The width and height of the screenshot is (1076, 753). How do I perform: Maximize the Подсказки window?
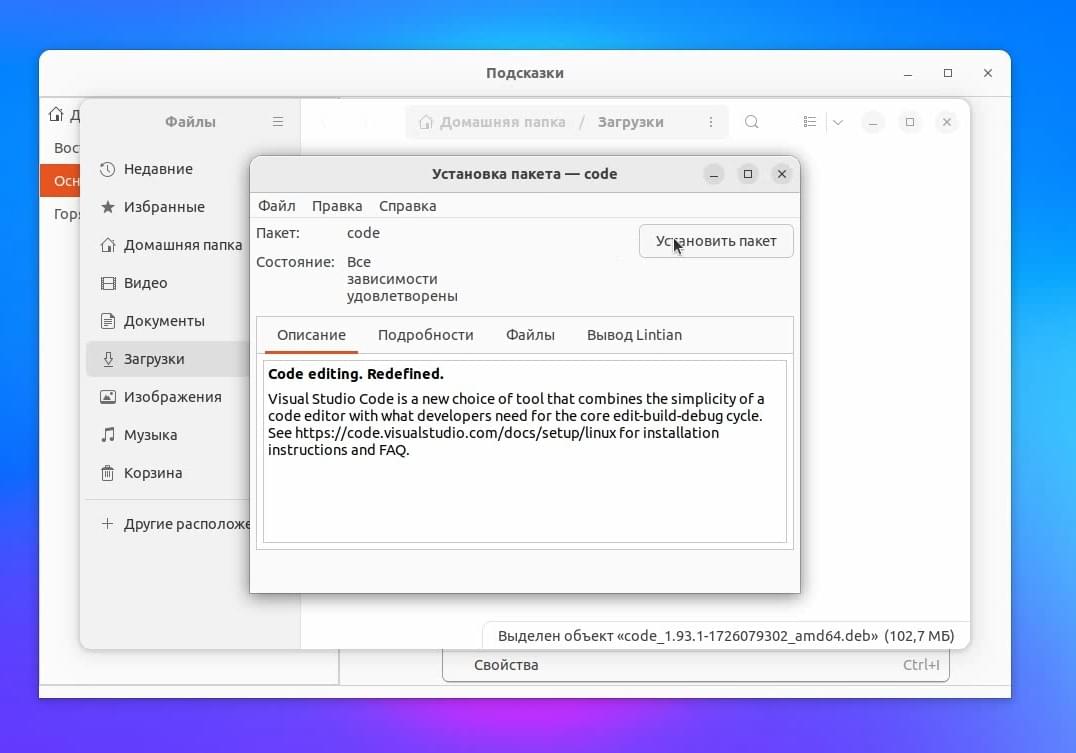[x=948, y=73]
